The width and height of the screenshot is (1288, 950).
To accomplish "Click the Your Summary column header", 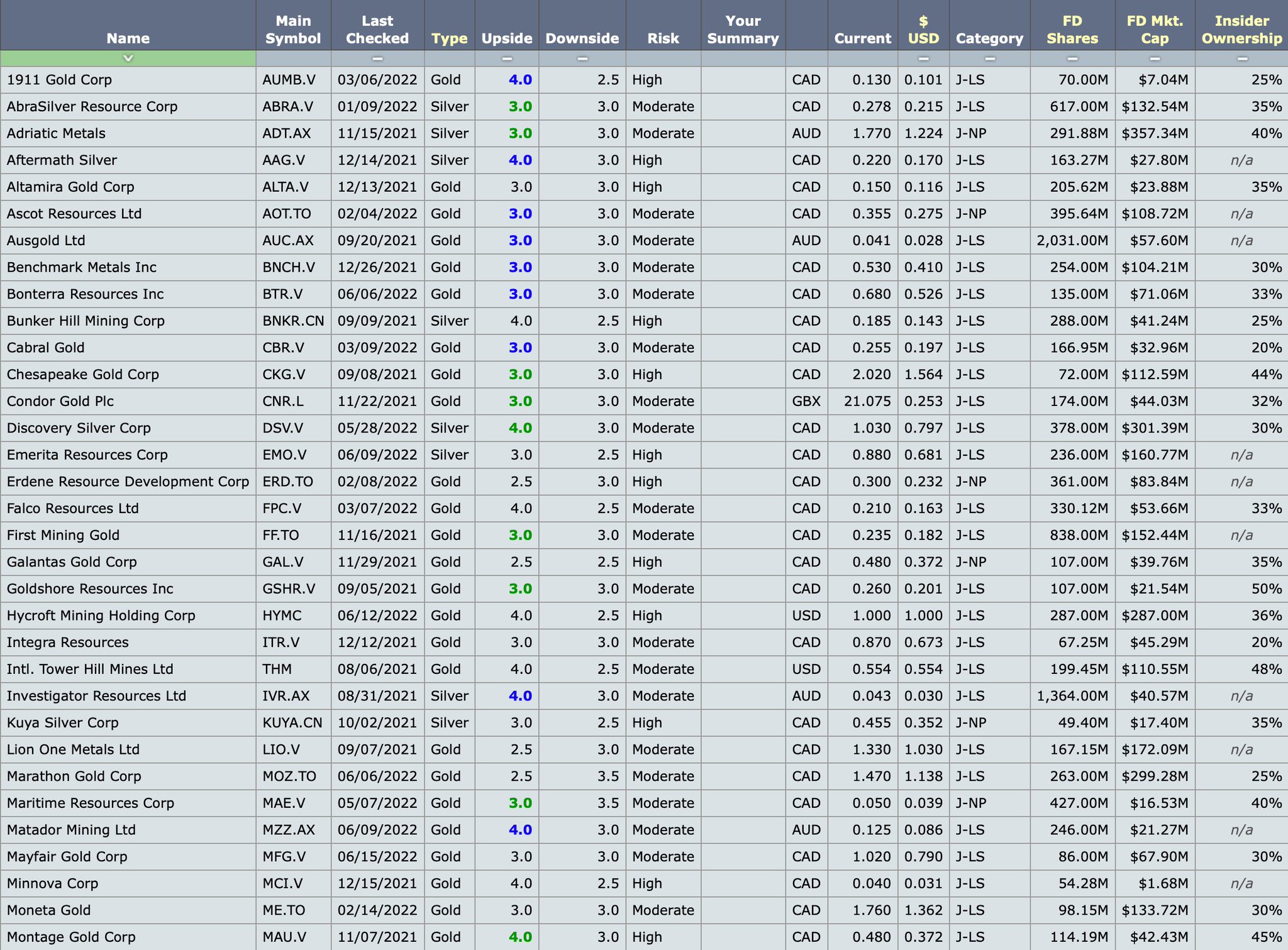I will tap(743, 30).
